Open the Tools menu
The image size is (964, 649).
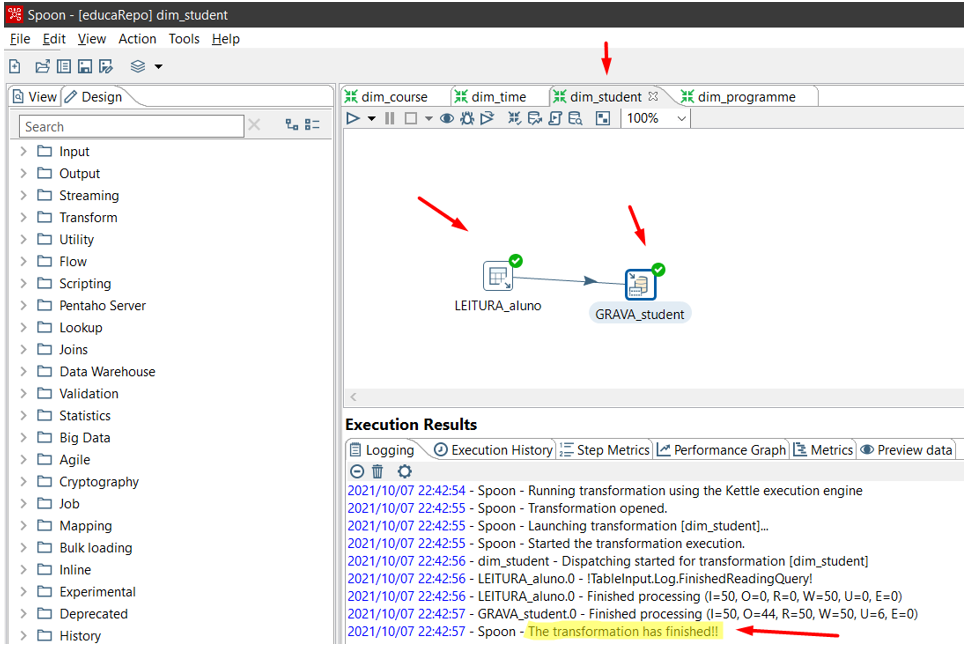(184, 39)
